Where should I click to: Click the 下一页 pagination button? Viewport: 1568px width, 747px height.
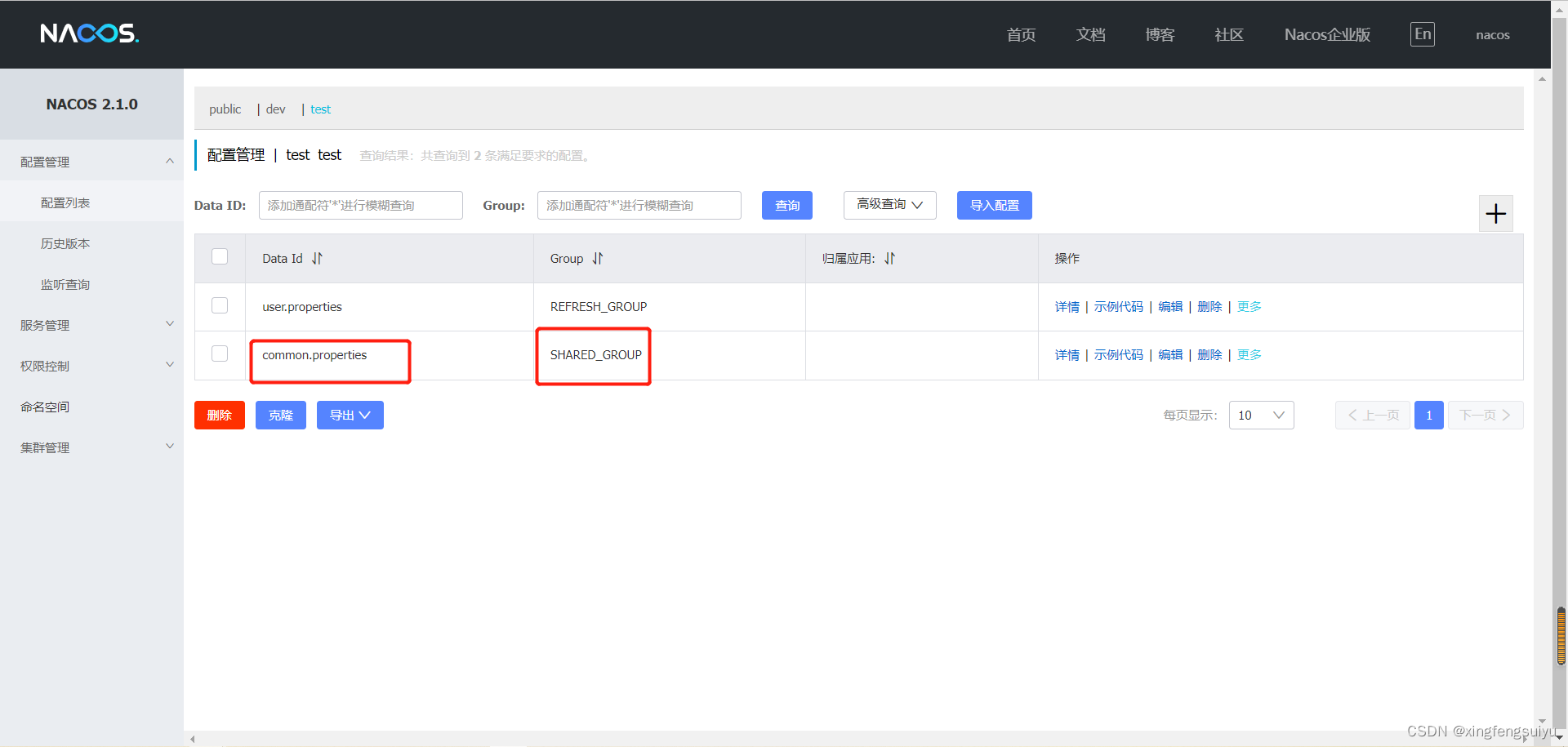1486,415
